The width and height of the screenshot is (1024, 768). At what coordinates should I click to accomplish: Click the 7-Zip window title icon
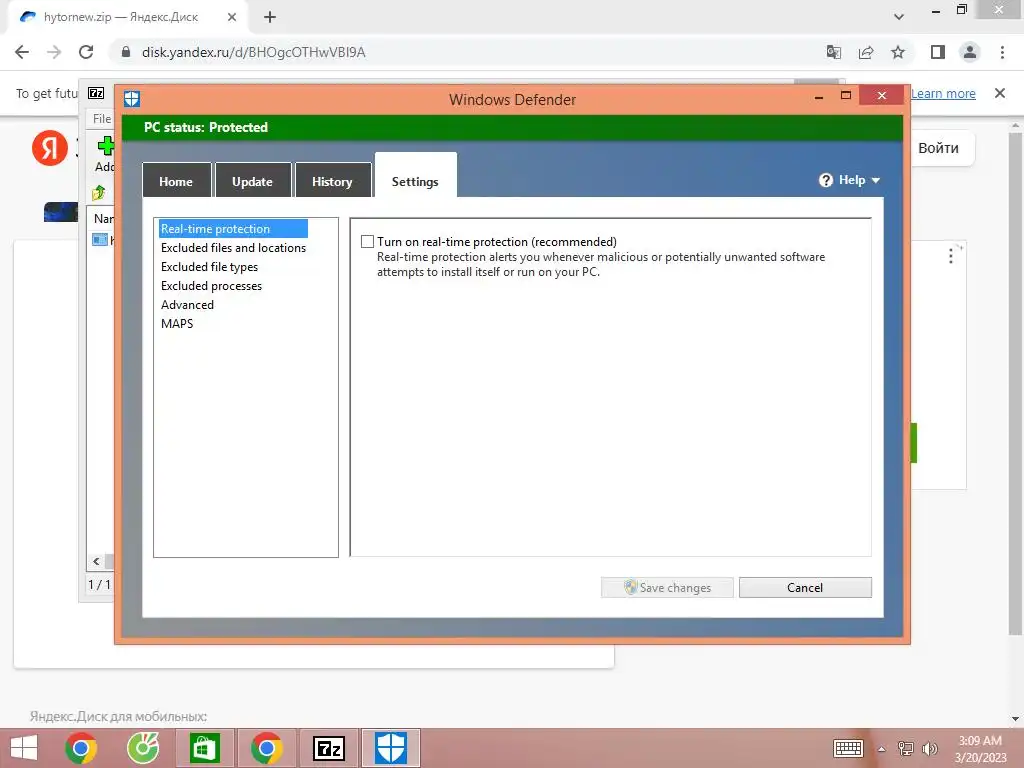[96, 93]
